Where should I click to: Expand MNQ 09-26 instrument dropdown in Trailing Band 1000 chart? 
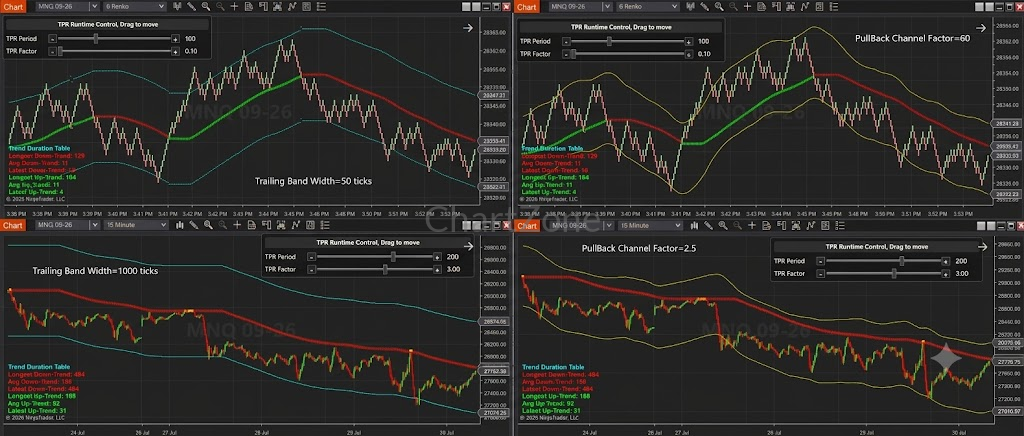click(x=94, y=225)
